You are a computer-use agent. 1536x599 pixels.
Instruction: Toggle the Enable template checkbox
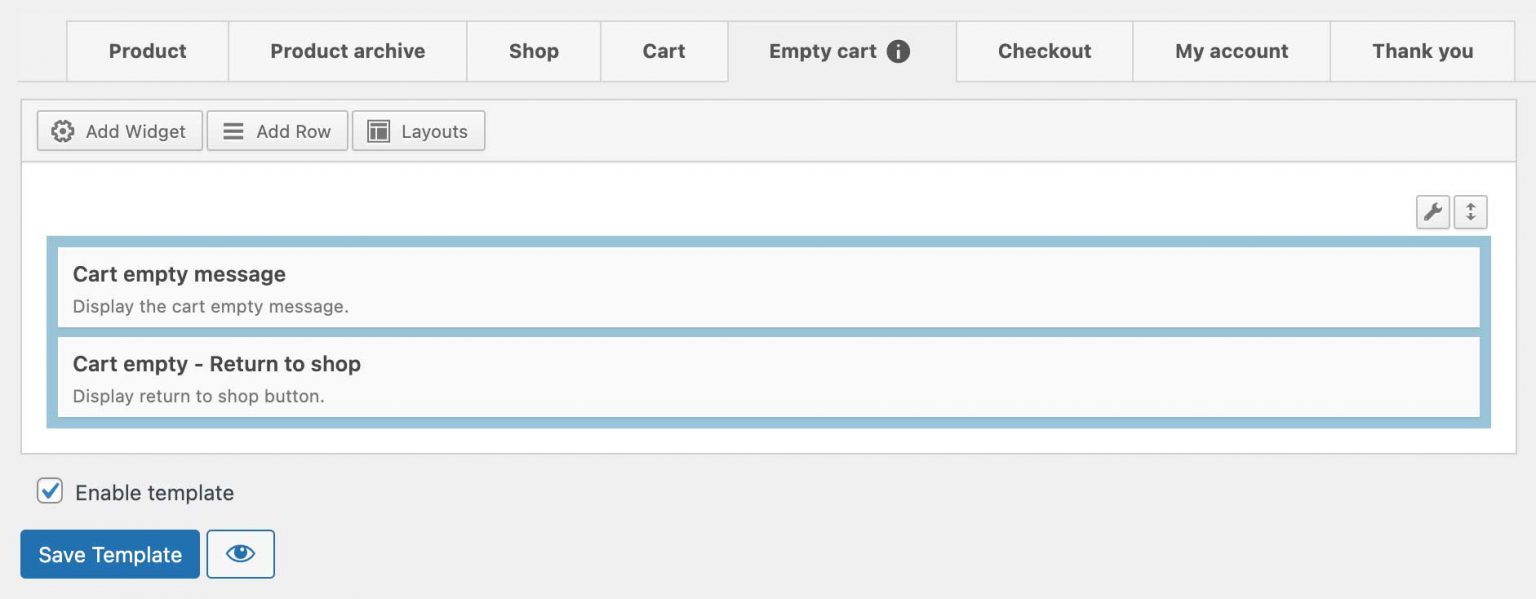tap(50, 491)
